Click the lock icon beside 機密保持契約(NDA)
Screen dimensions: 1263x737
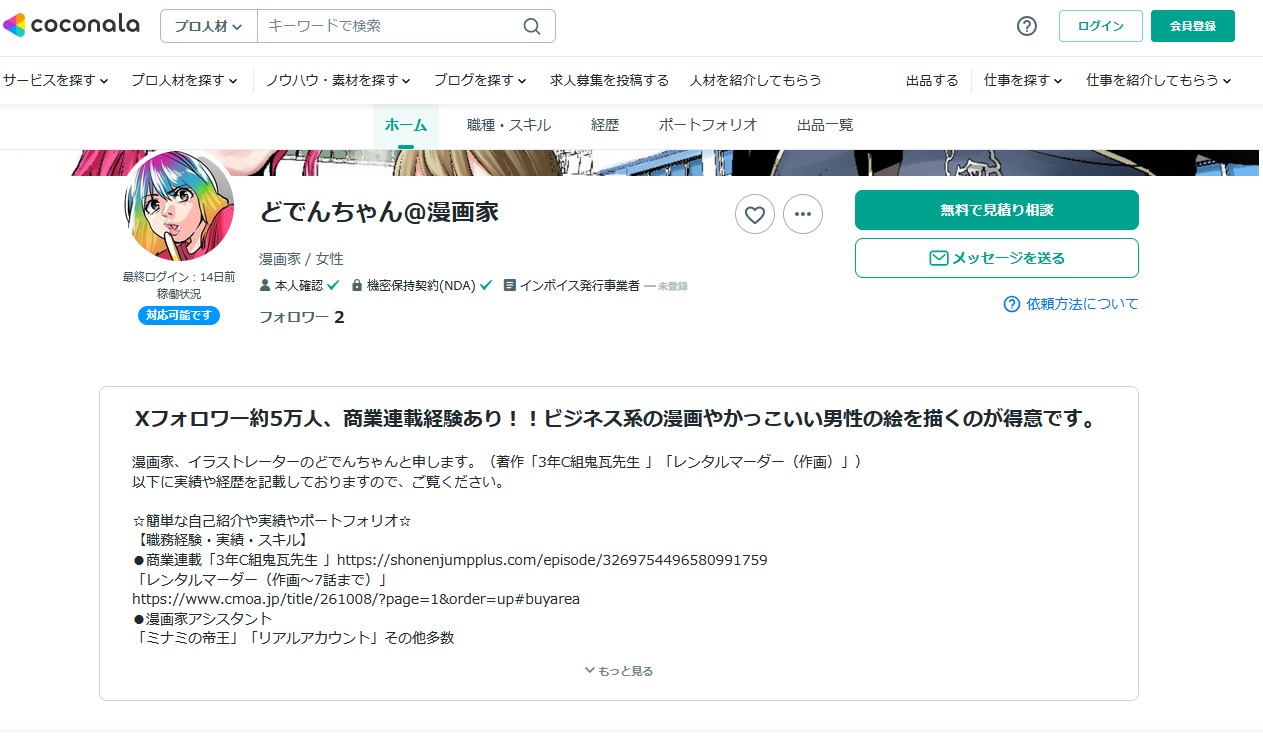point(357,286)
